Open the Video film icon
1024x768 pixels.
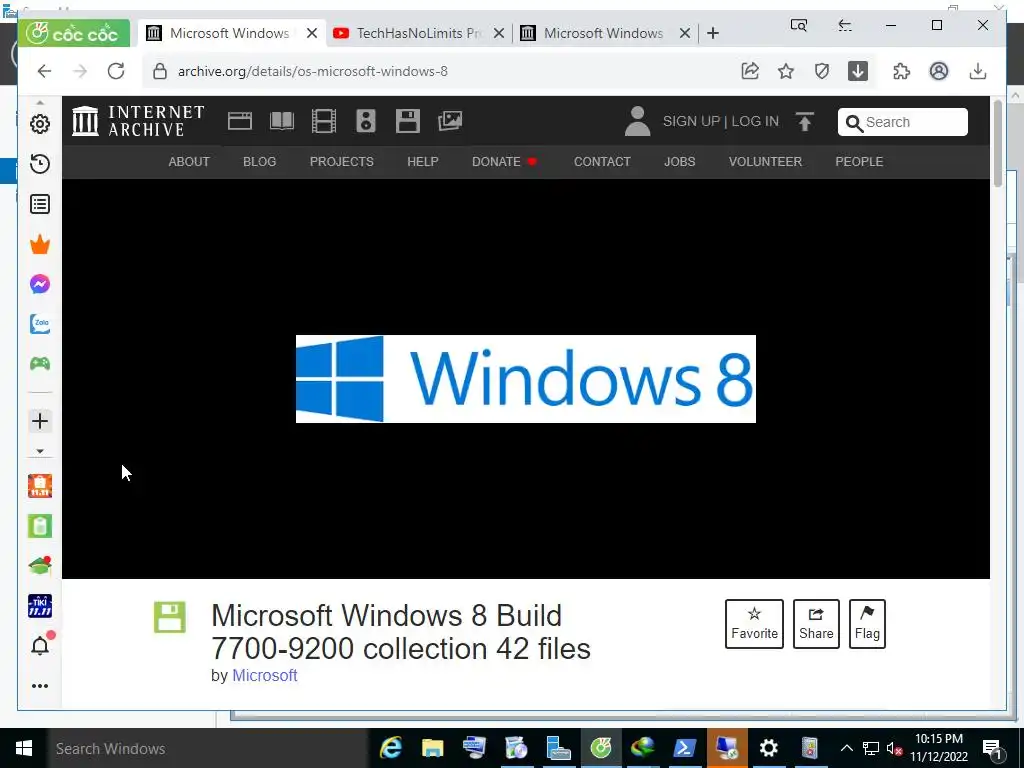point(324,121)
